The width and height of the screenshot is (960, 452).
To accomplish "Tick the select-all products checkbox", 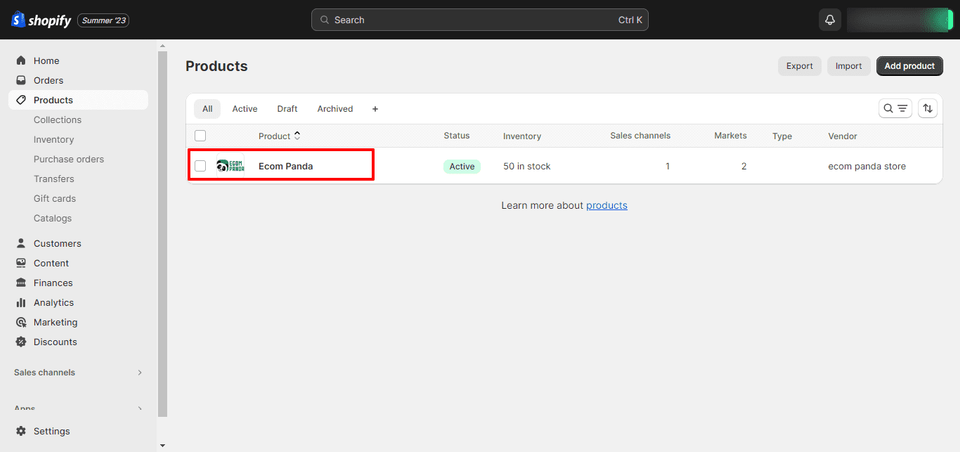I will tap(200, 135).
